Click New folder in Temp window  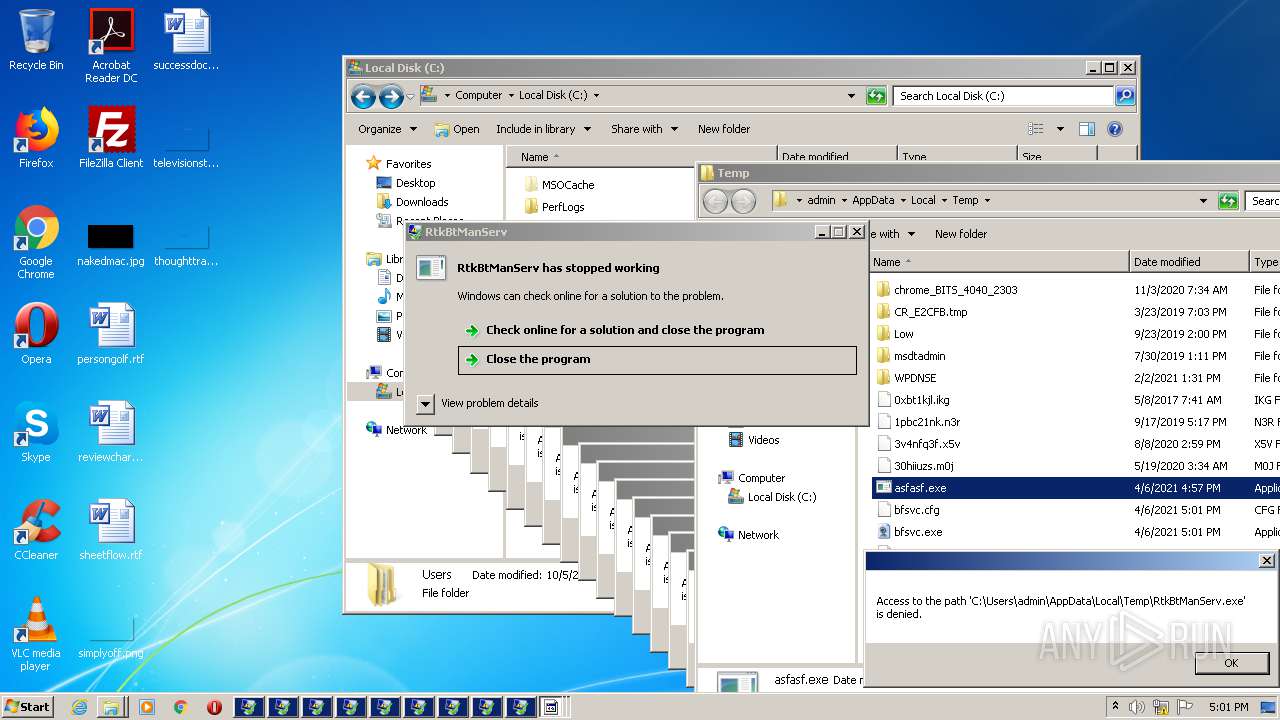(x=961, y=234)
